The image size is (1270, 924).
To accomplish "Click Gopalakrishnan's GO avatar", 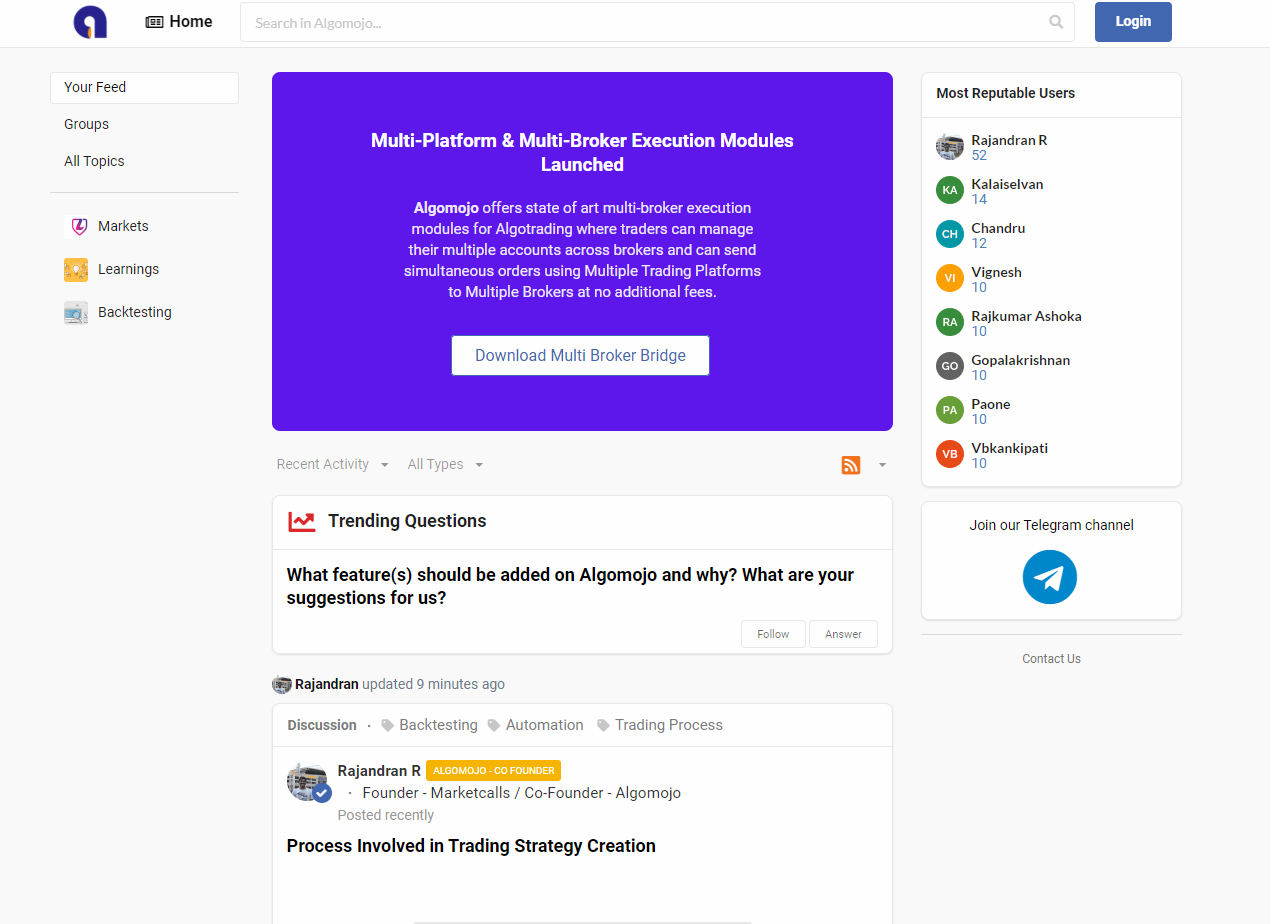I will pyautogui.click(x=950, y=366).
